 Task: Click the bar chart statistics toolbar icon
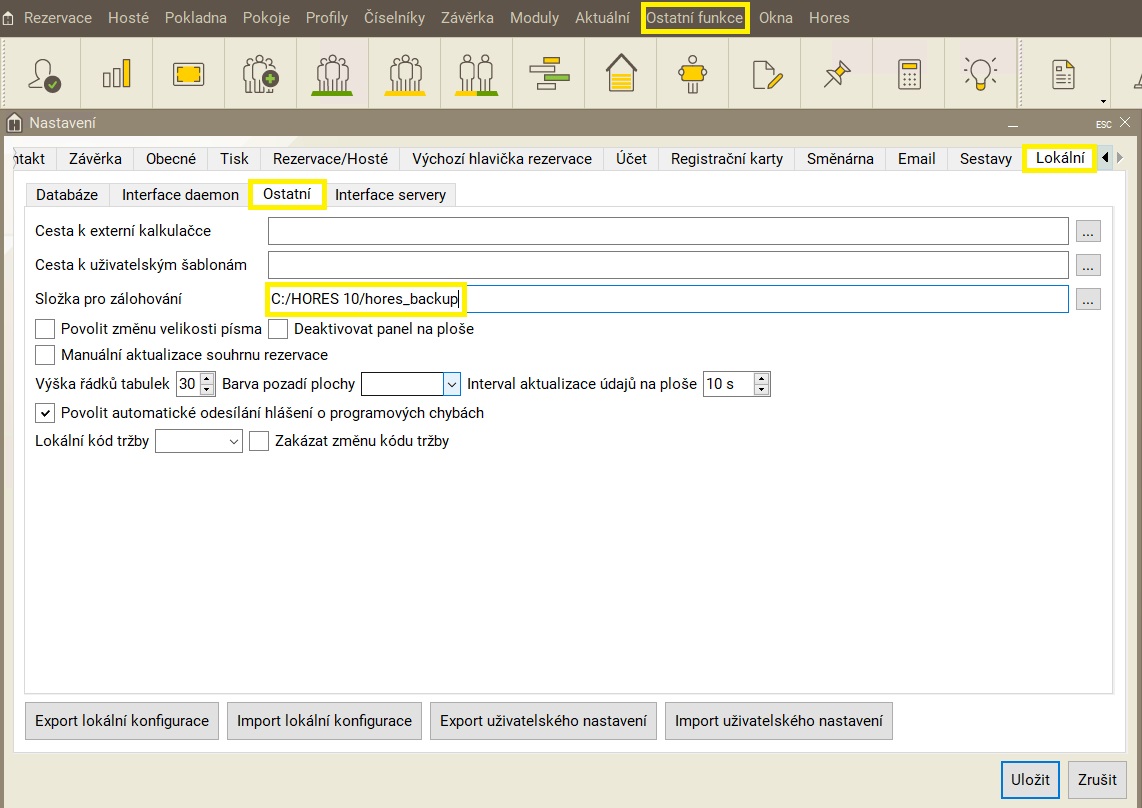[x=117, y=74]
